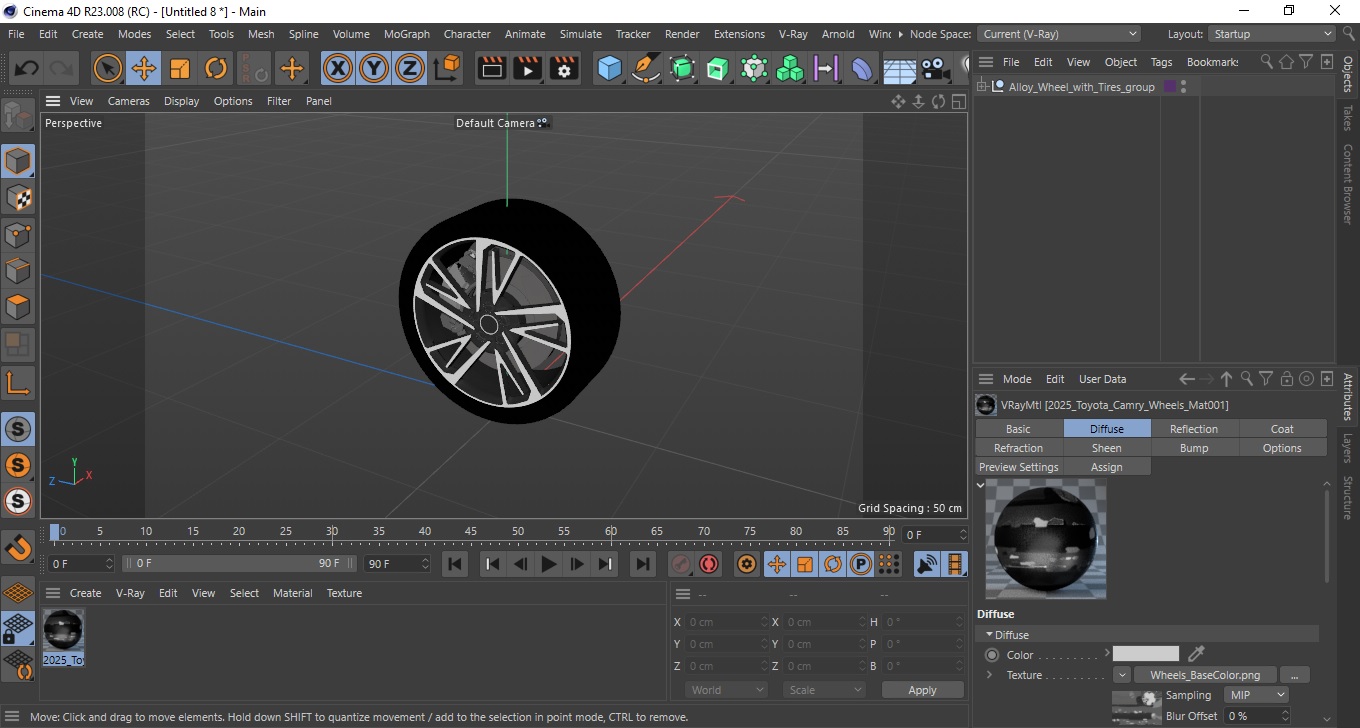1360x728 pixels.
Task: Toggle the Y axis lock
Action: click(x=373, y=68)
